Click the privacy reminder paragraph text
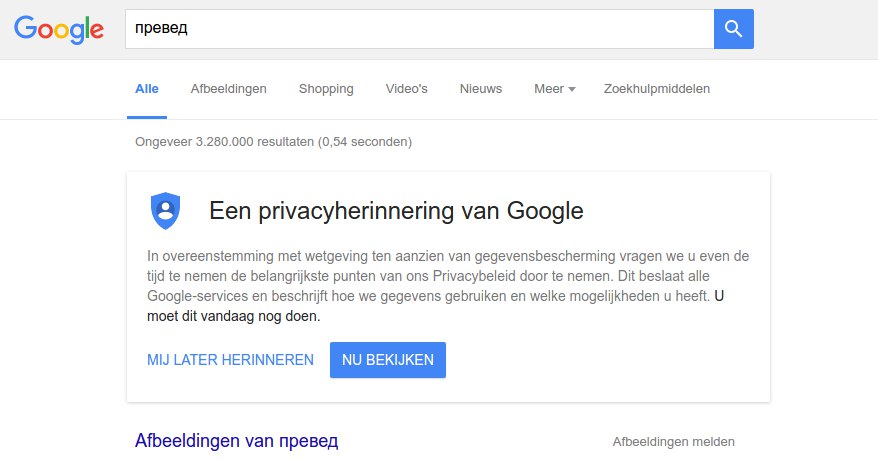The width and height of the screenshot is (878, 462). 448,286
